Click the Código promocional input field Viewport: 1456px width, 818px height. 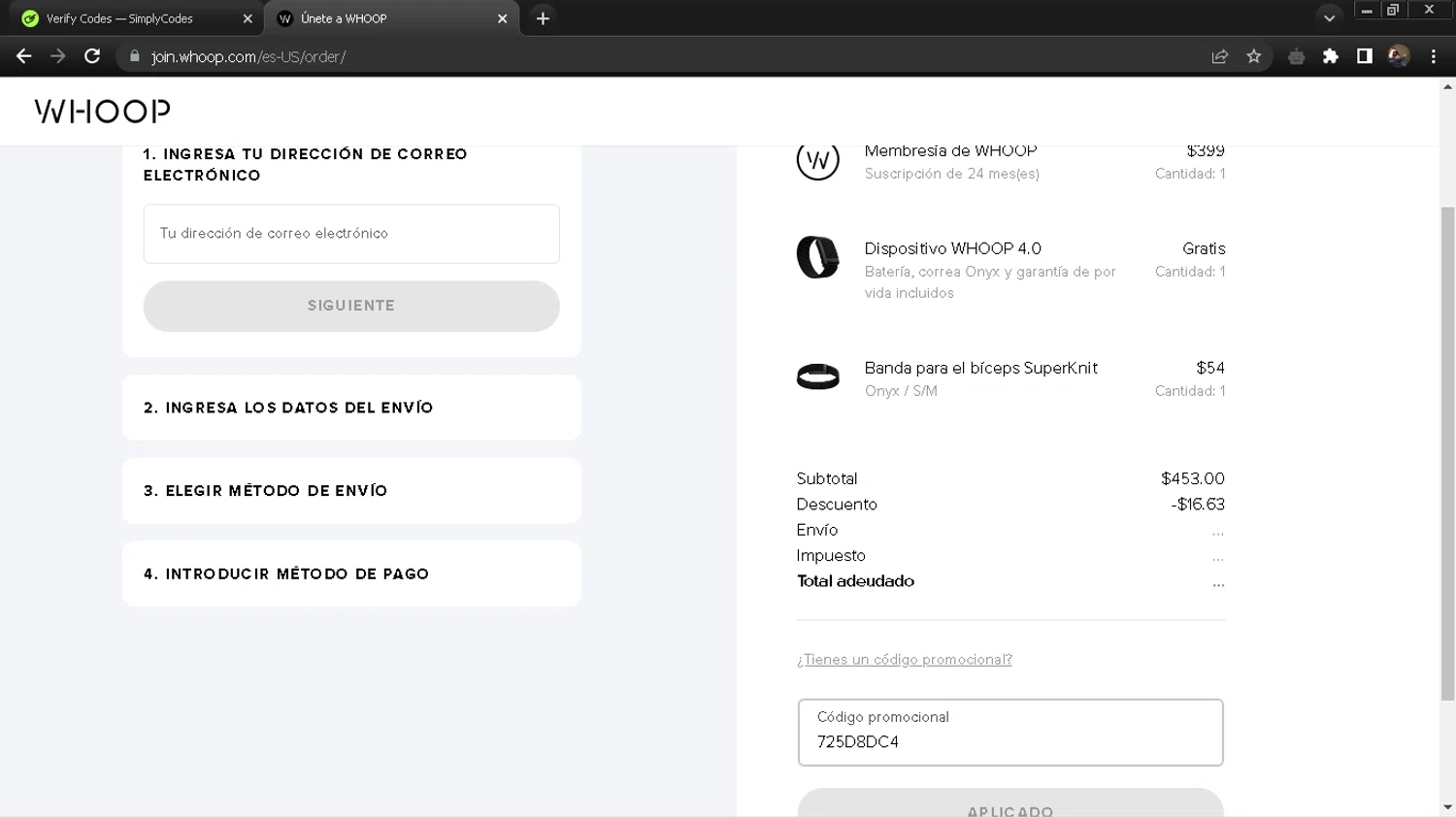pyautogui.click(x=1010, y=733)
